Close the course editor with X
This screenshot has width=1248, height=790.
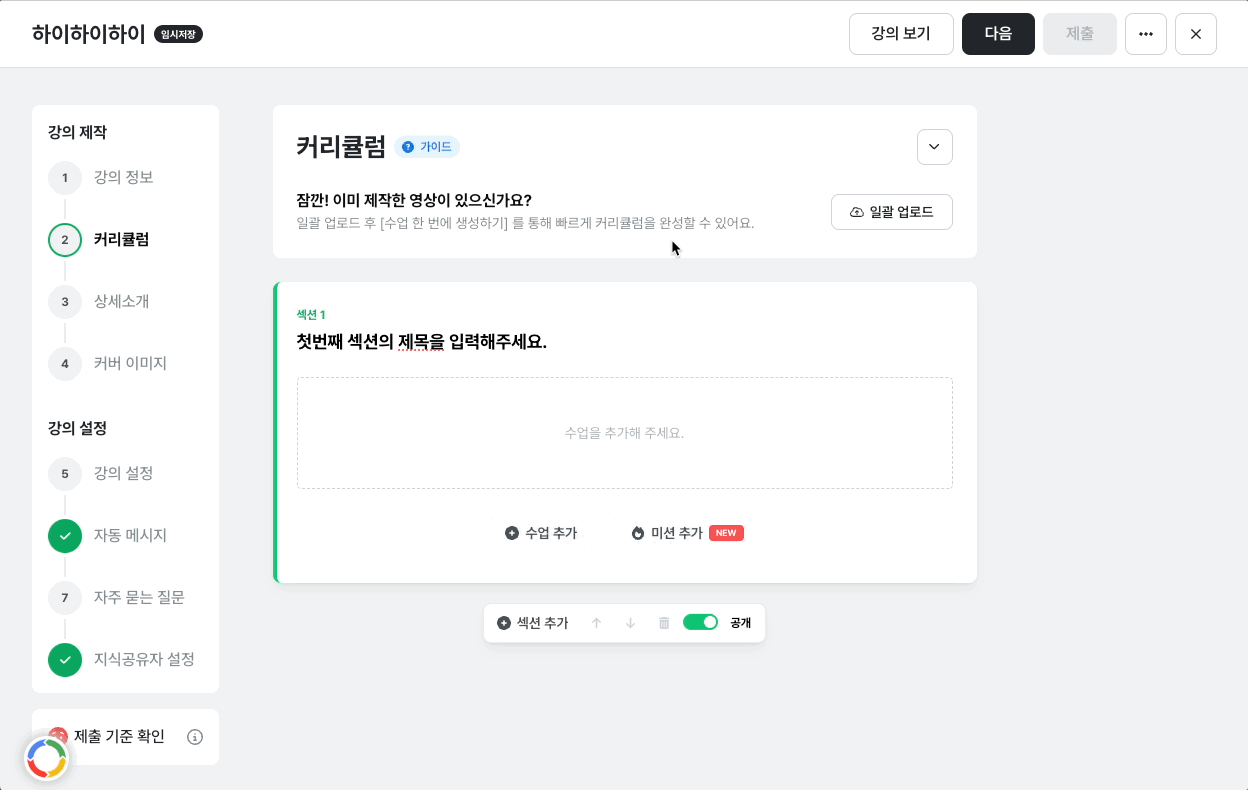click(x=1196, y=34)
